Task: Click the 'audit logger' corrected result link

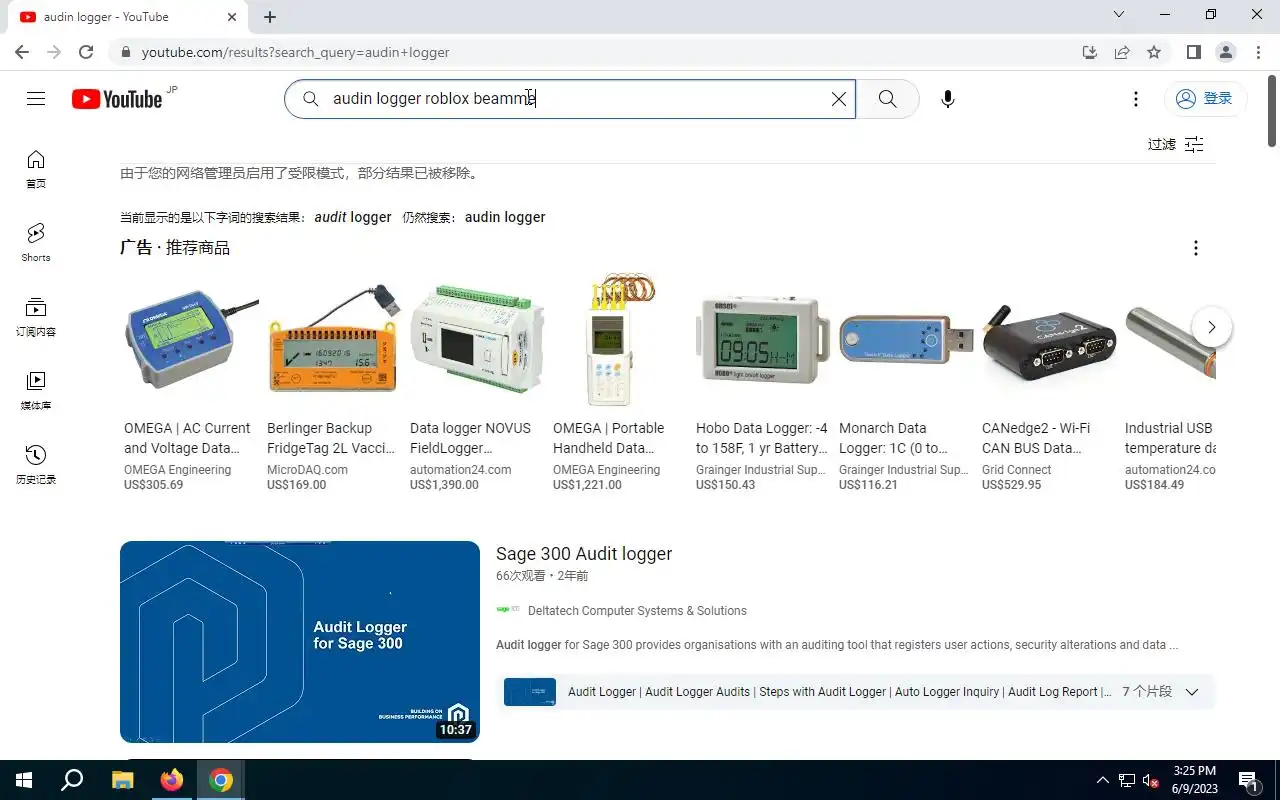Action: pos(353,217)
